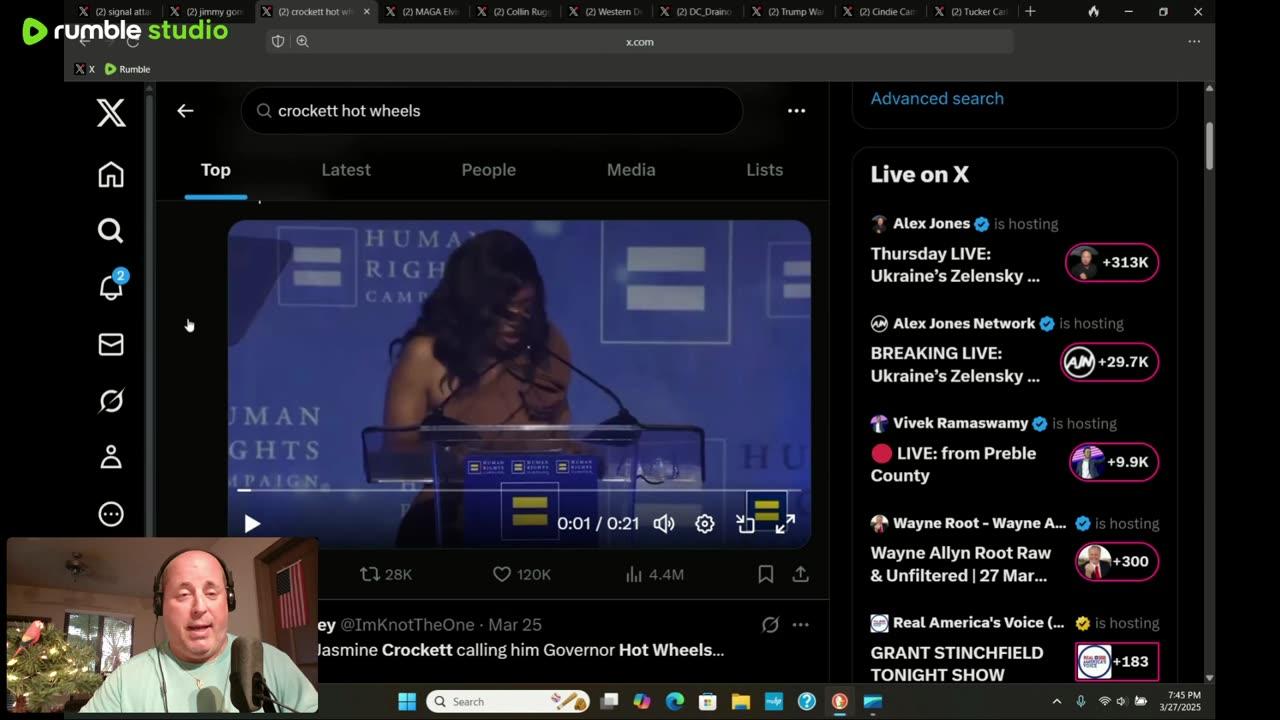The width and height of the screenshot is (1280, 720).
Task: Open LIVE: from Preble County broadcast
Action: [x=953, y=464]
